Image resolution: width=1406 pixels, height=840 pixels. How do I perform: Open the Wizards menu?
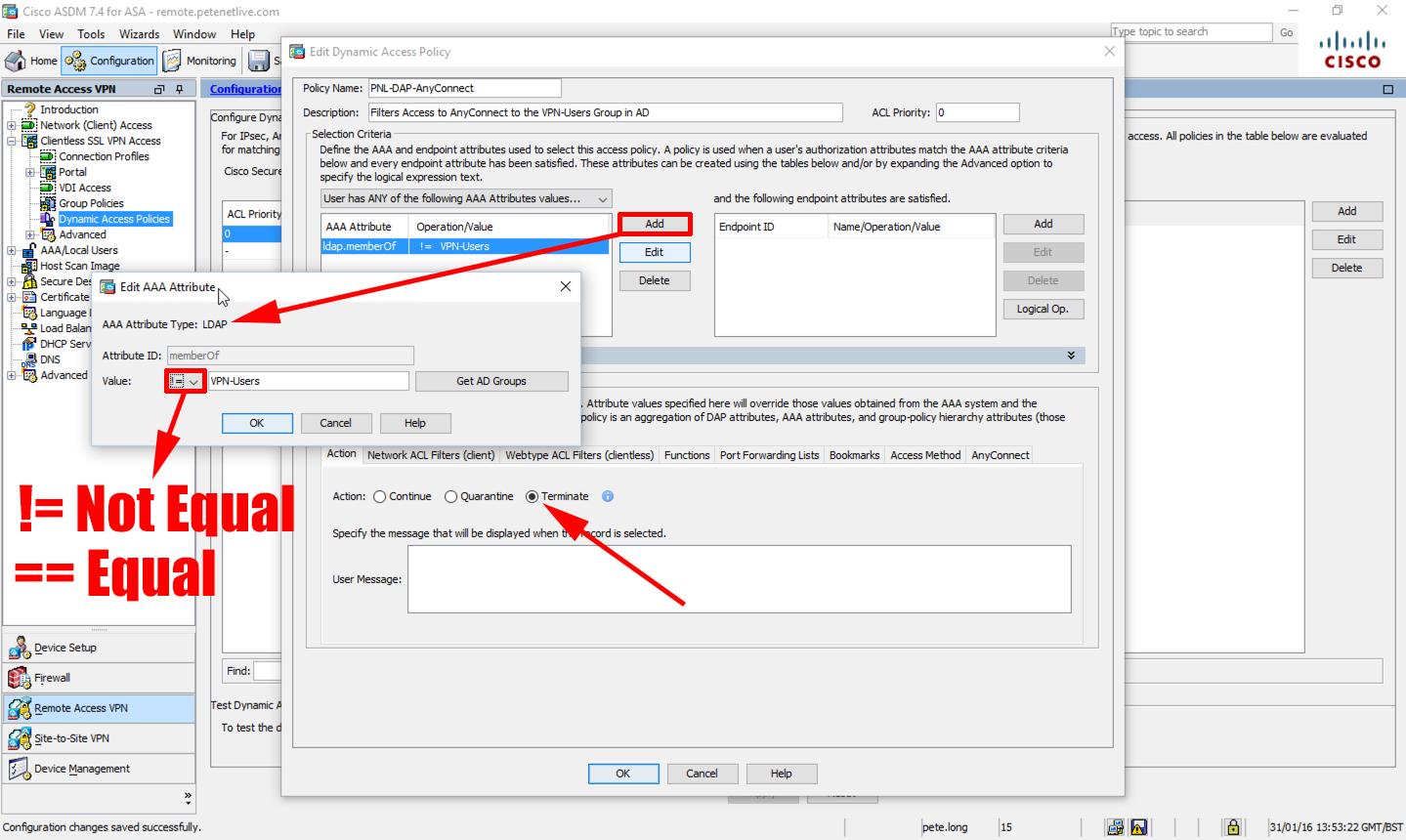click(139, 34)
